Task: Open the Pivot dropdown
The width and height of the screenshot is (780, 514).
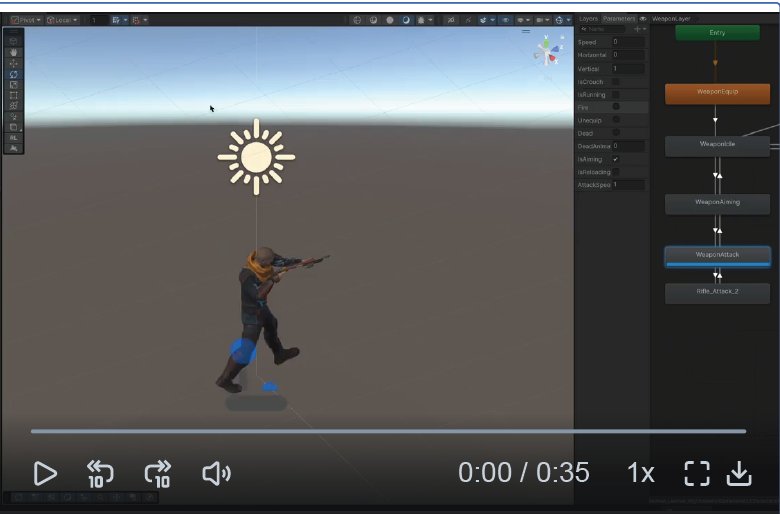Action: pyautogui.click(x=26, y=20)
